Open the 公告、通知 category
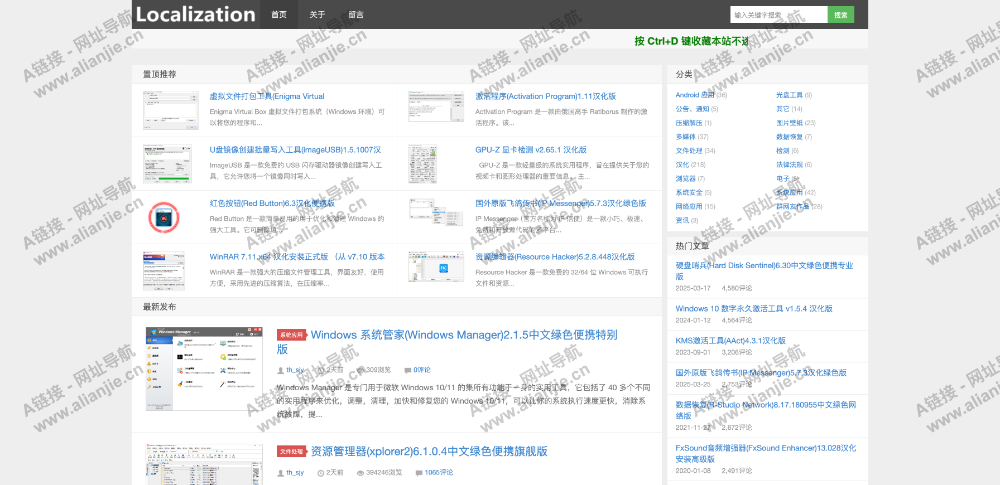This screenshot has width=1000, height=485. pos(692,109)
